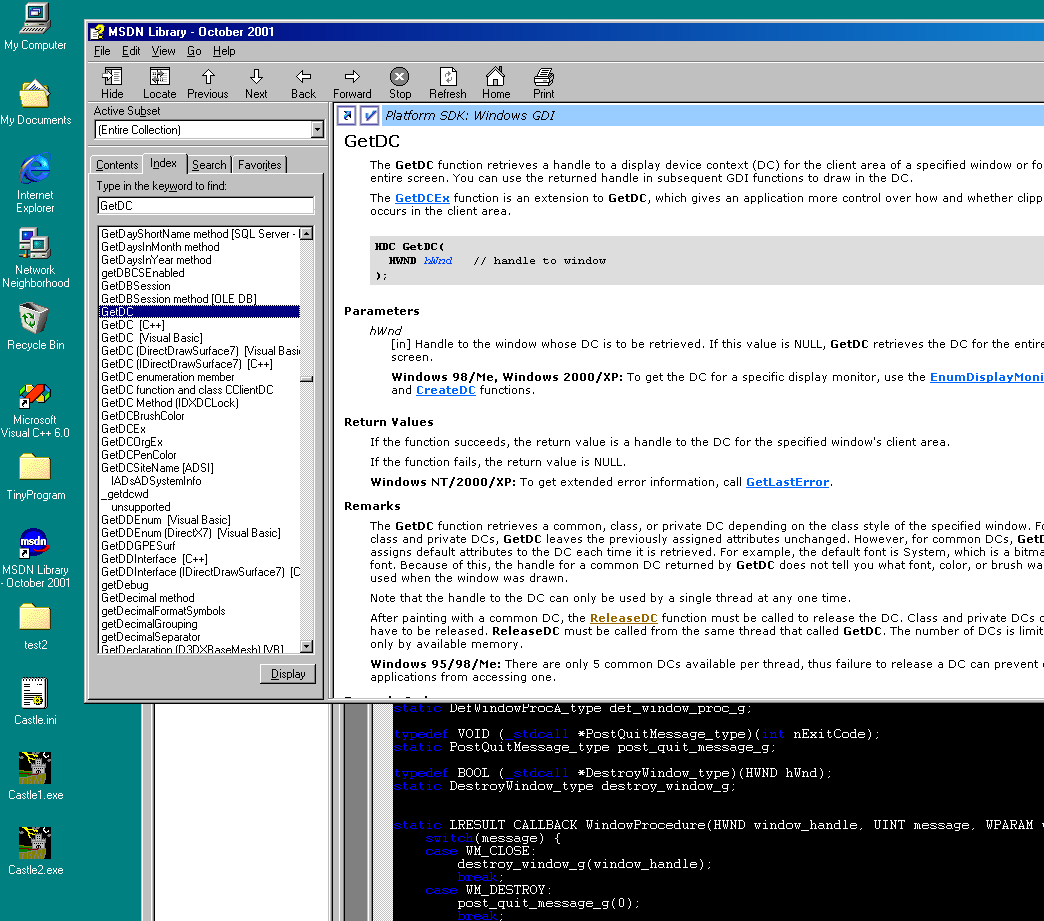
Task: Go to Previous topic in toolbar
Action: click(x=208, y=83)
